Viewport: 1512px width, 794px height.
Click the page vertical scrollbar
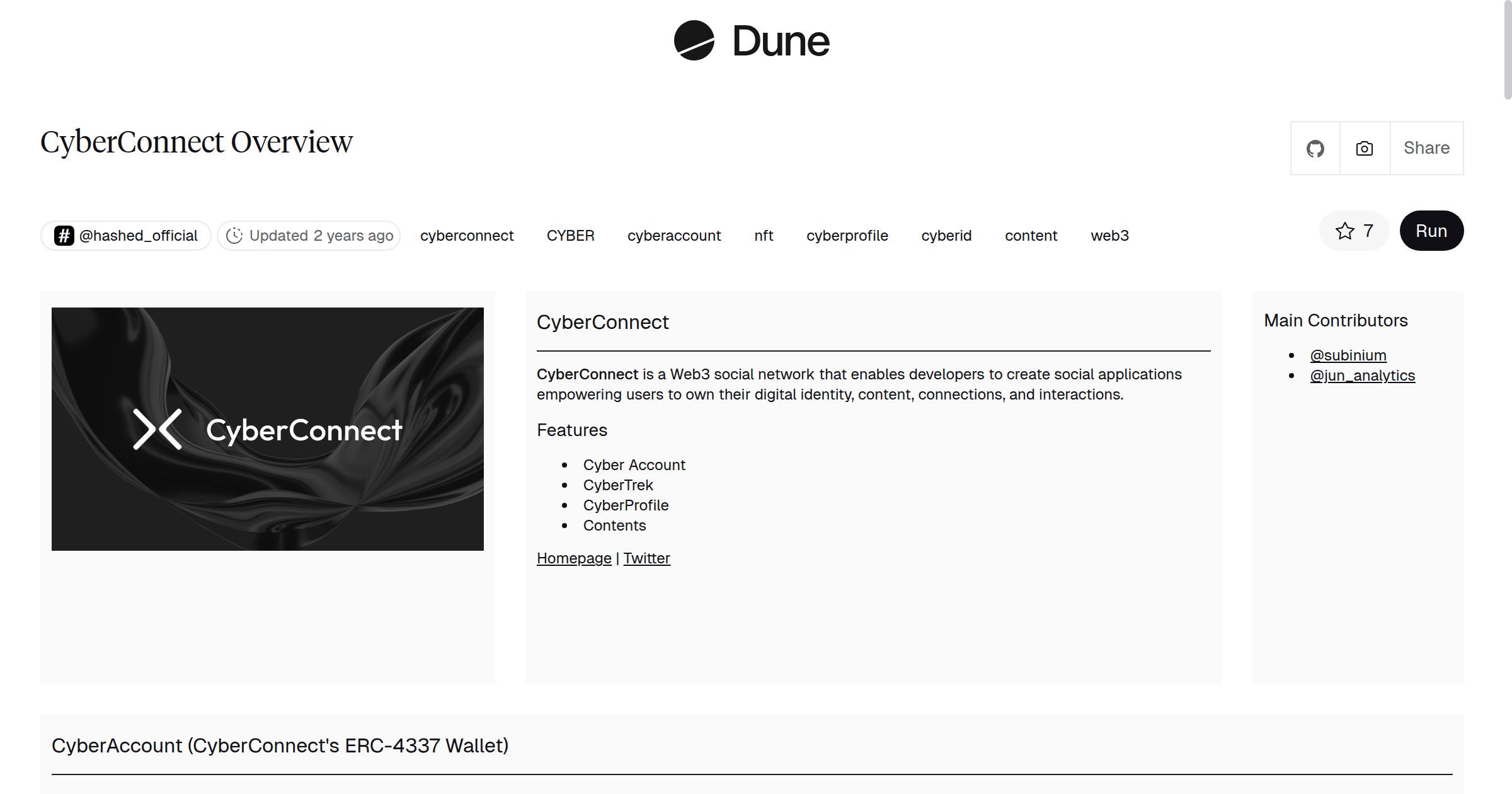pyautogui.click(x=1507, y=50)
